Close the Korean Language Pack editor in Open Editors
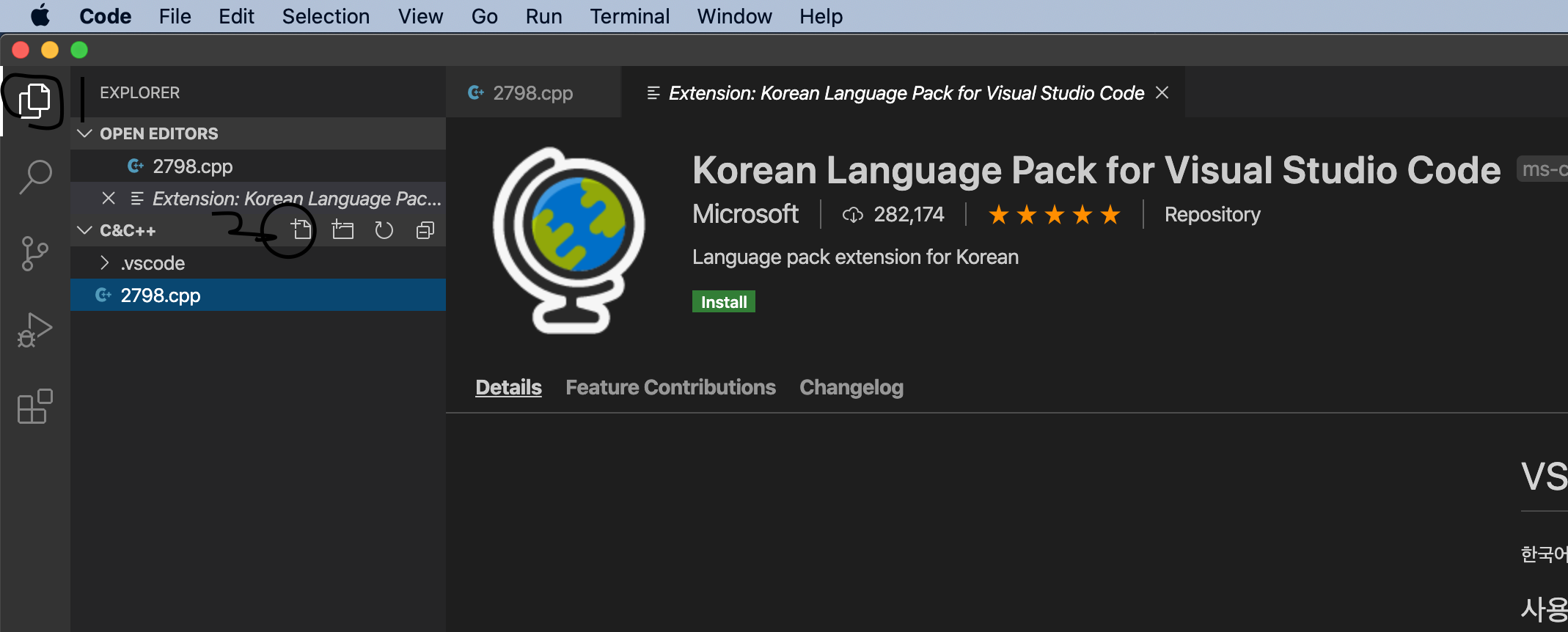This screenshot has width=1568, height=632. (109, 198)
